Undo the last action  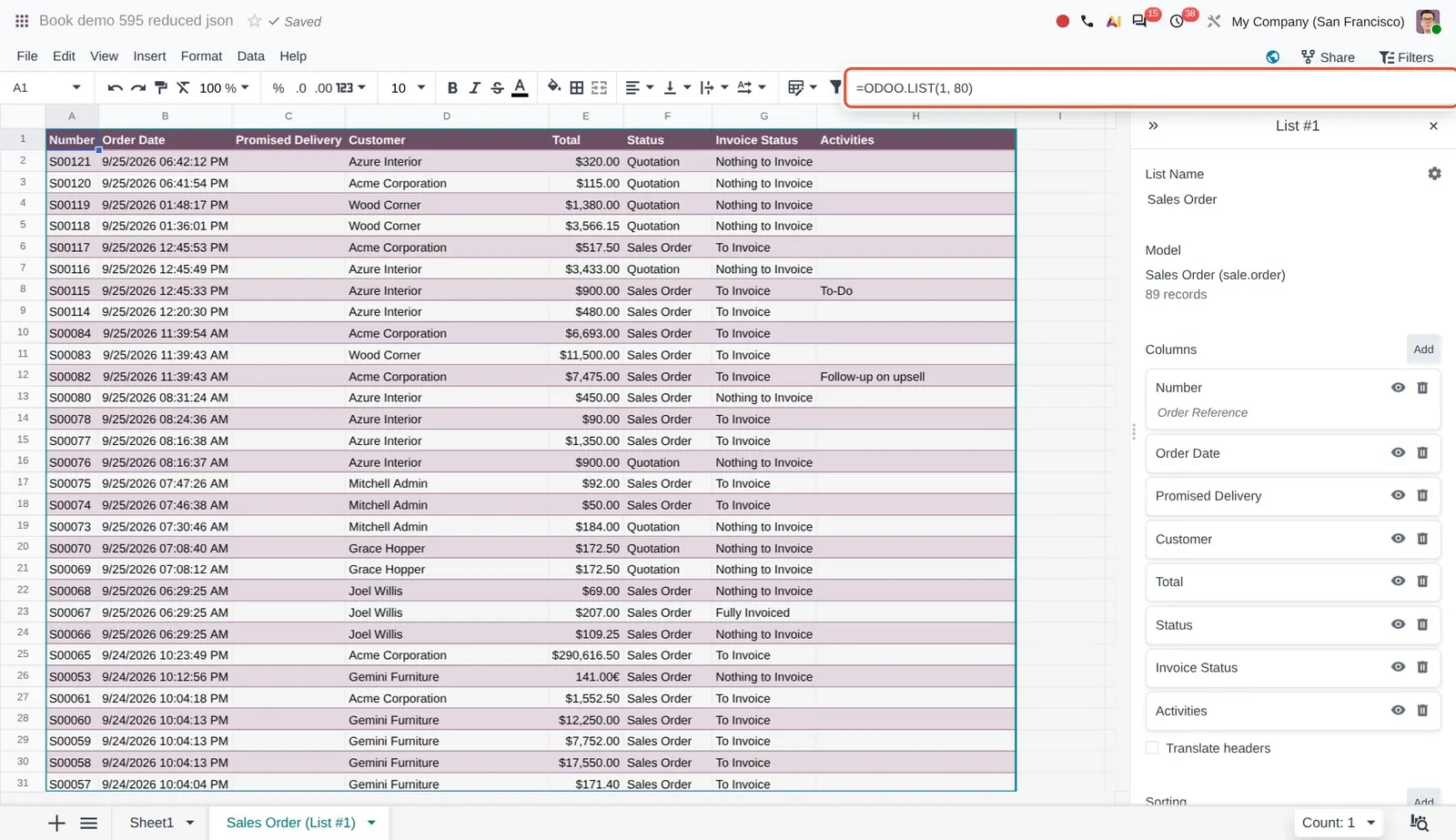click(115, 87)
